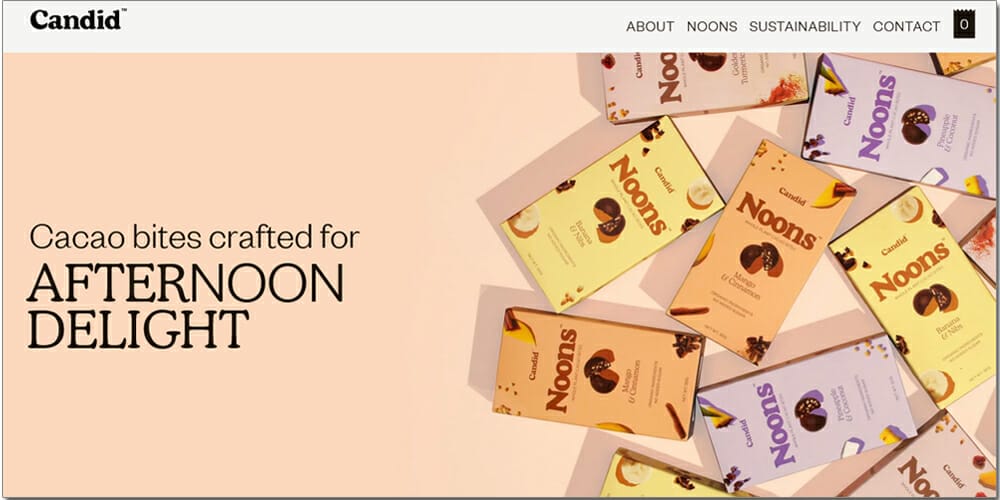Select the Golden Turmeric box at top

coord(705,86)
